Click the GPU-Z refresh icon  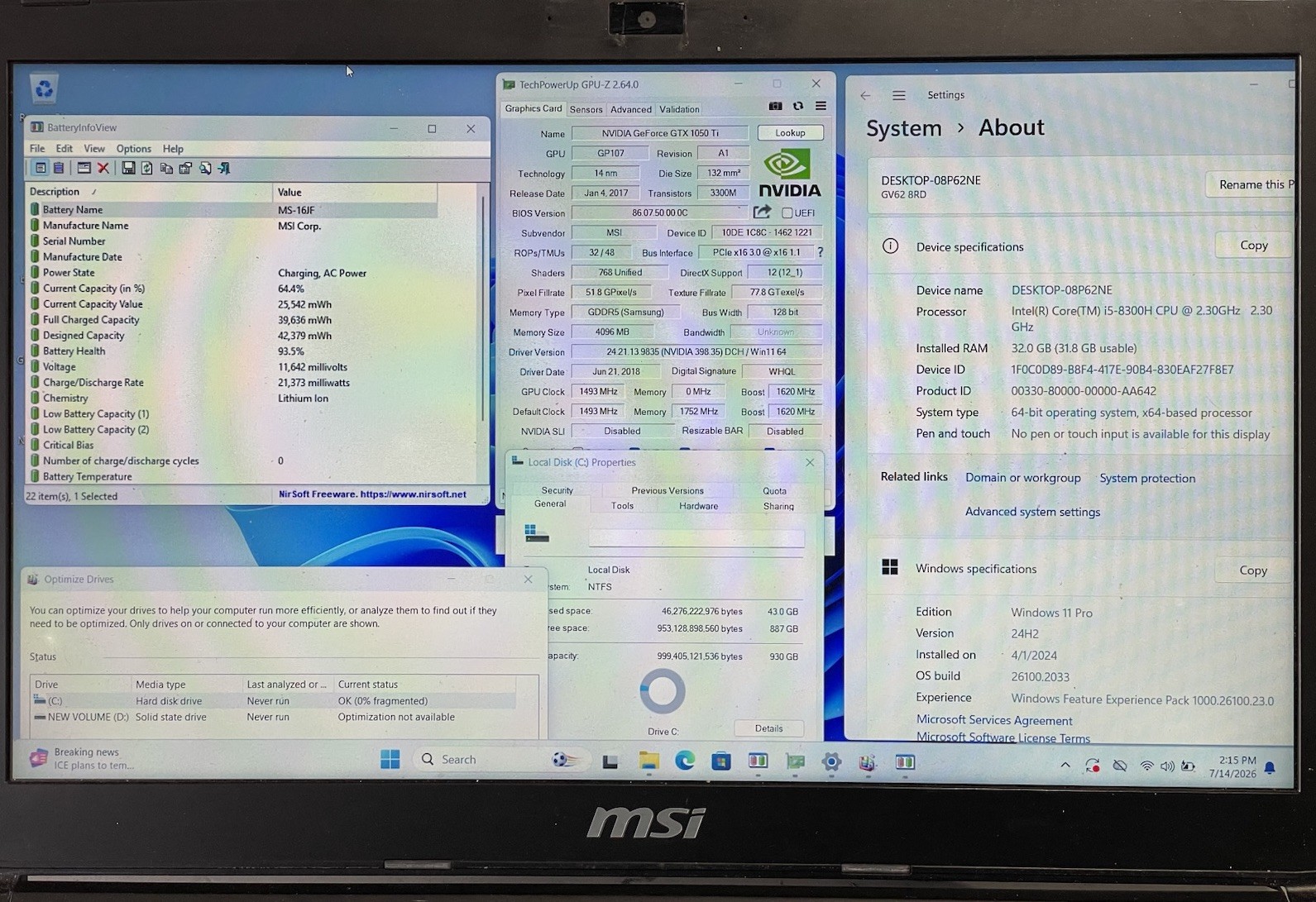coord(798,106)
